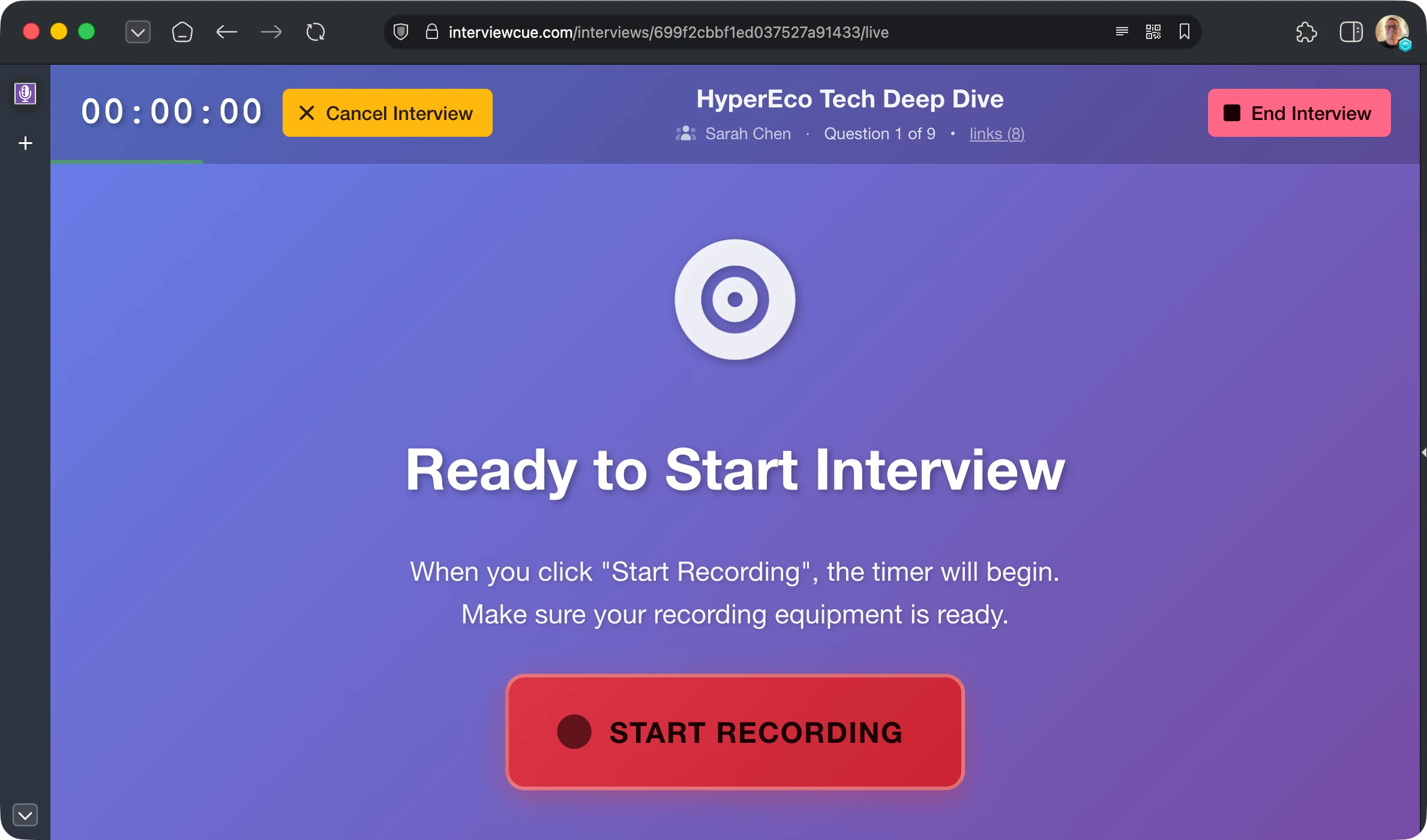Open the links (8) list
This screenshot has height=840, width=1427.
tap(997, 134)
